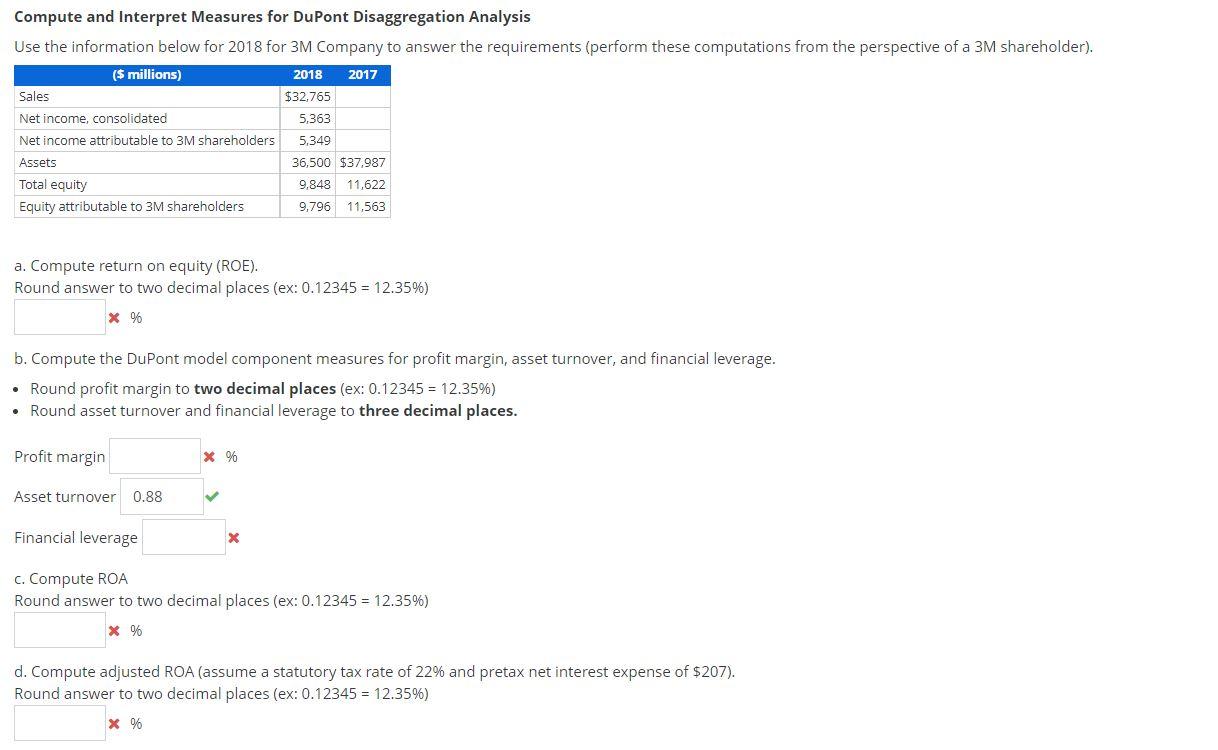Click the Financial leverage input box
The image size is (1218, 750).
(184, 537)
